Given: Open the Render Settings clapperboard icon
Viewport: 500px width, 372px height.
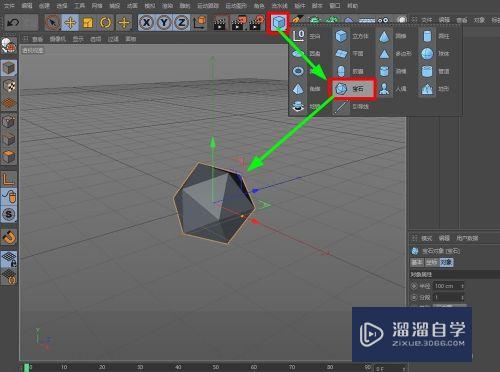Looking at the screenshot, I should pos(256,23).
